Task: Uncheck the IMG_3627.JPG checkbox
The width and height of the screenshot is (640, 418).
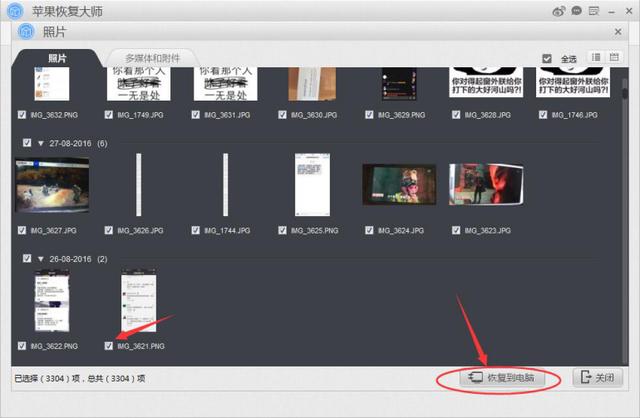Action: coord(23,230)
